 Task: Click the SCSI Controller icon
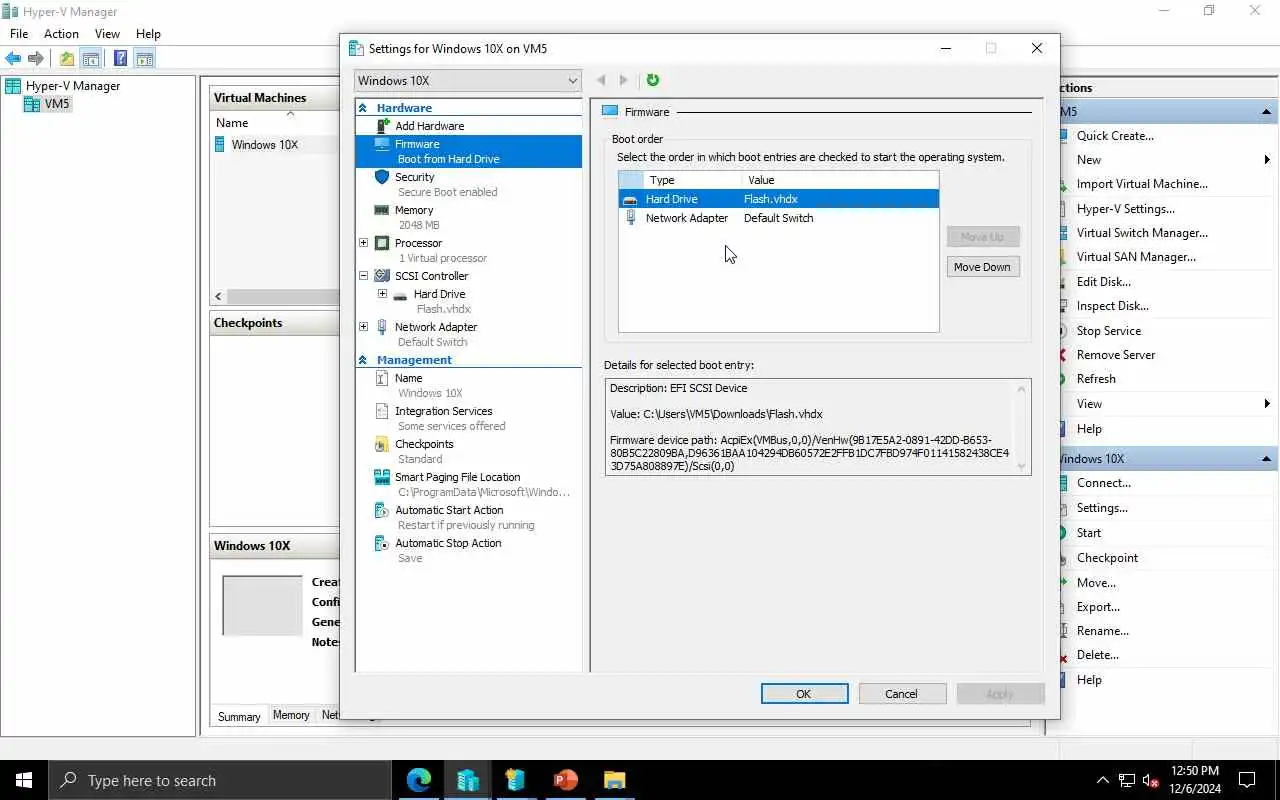pyautogui.click(x=382, y=276)
